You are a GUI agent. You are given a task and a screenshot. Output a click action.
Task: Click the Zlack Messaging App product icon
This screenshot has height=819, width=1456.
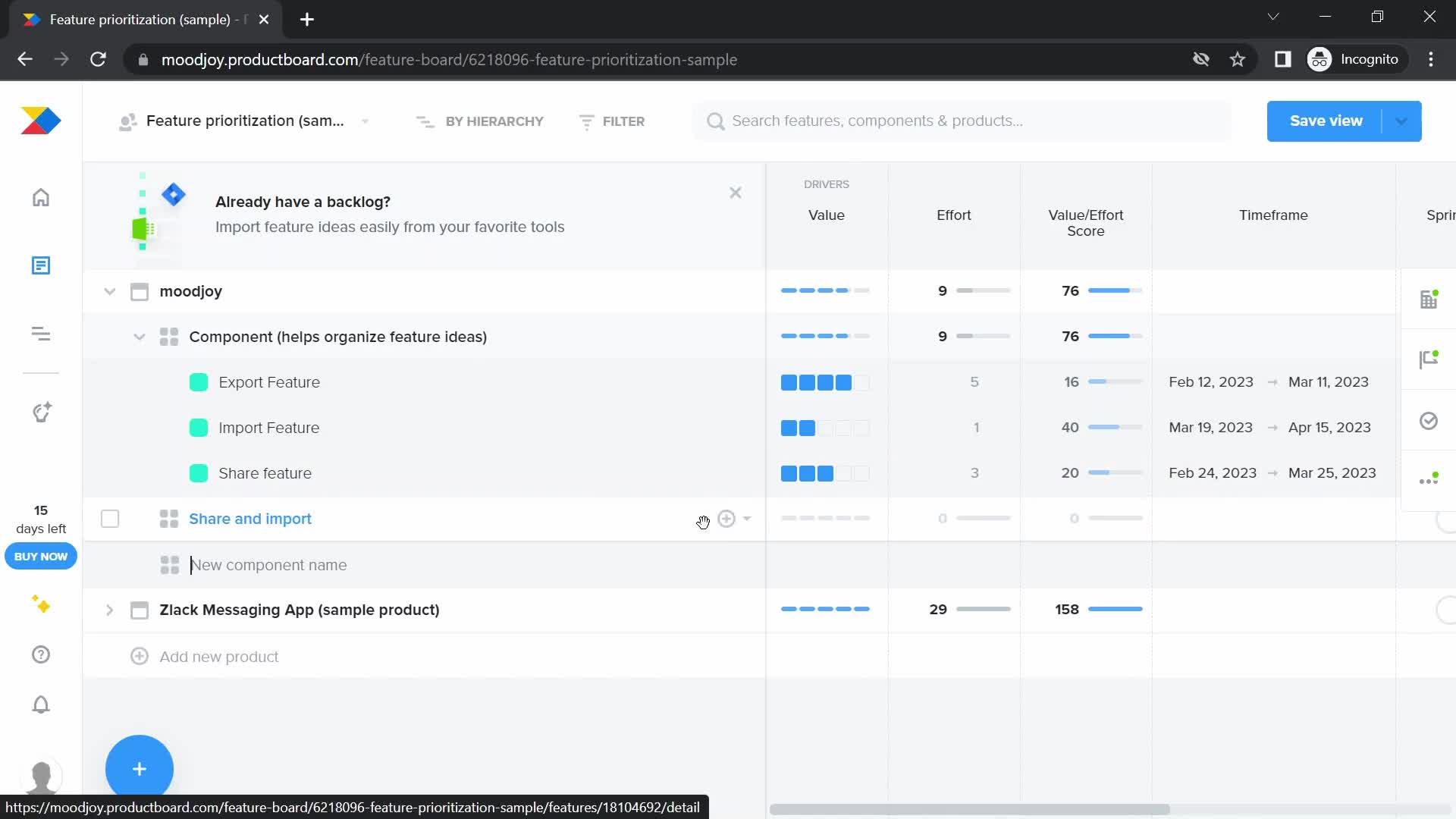click(x=140, y=610)
